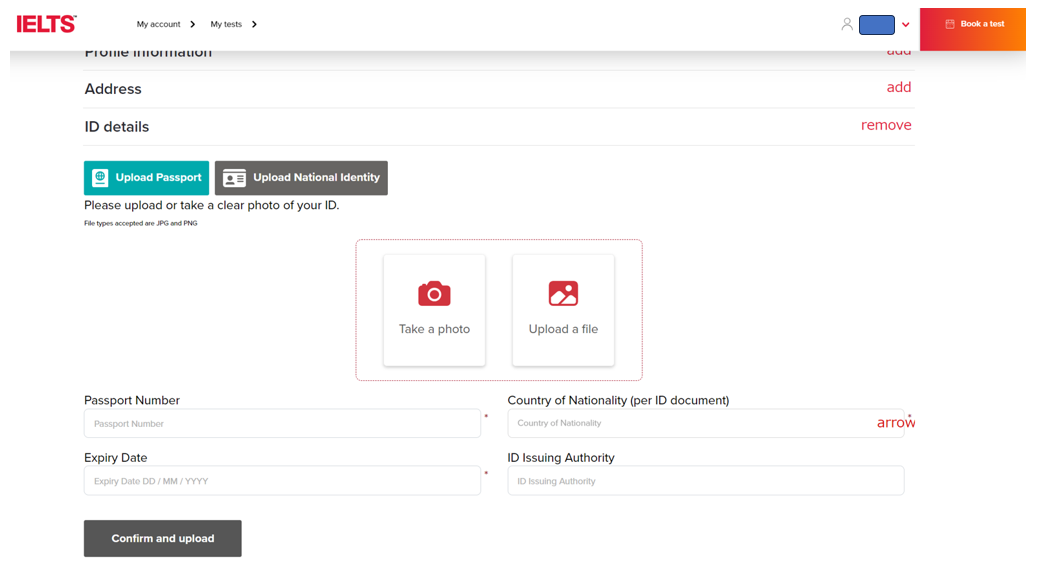This screenshot has height=574, width=1038.
Task: Click the chevron next to My account
Action: (x=193, y=24)
